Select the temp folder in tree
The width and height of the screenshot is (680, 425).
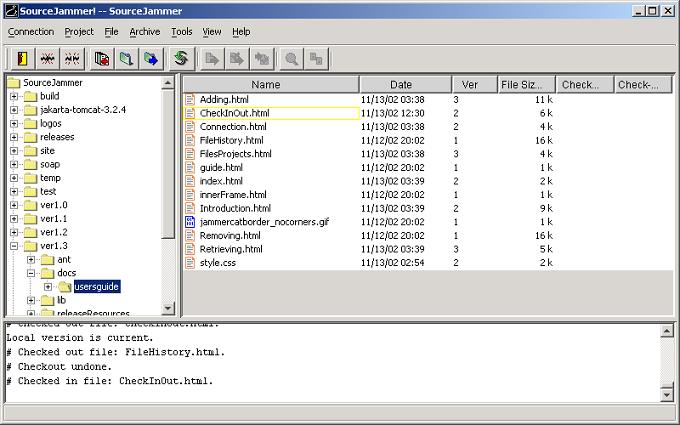click(50, 178)
